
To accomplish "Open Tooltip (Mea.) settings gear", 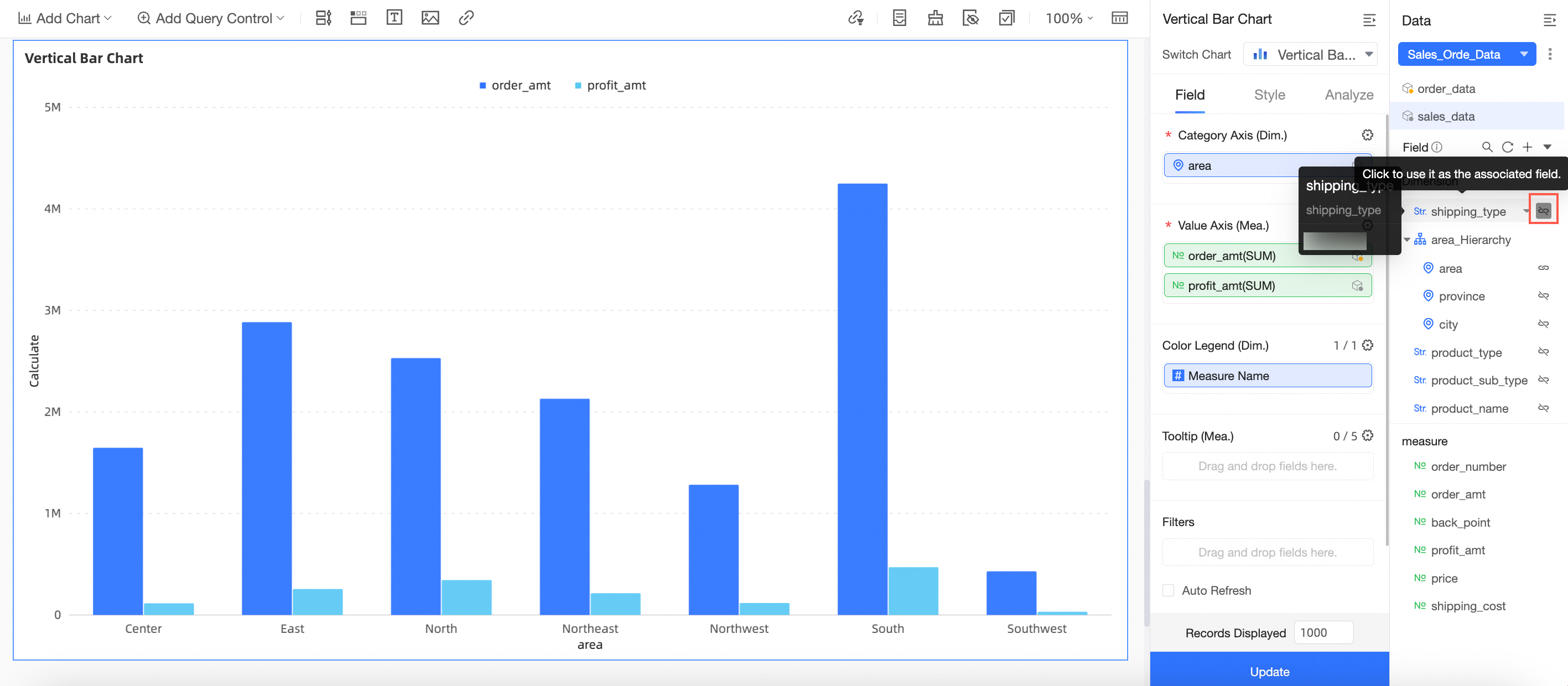I will [x=1367, y=436].
